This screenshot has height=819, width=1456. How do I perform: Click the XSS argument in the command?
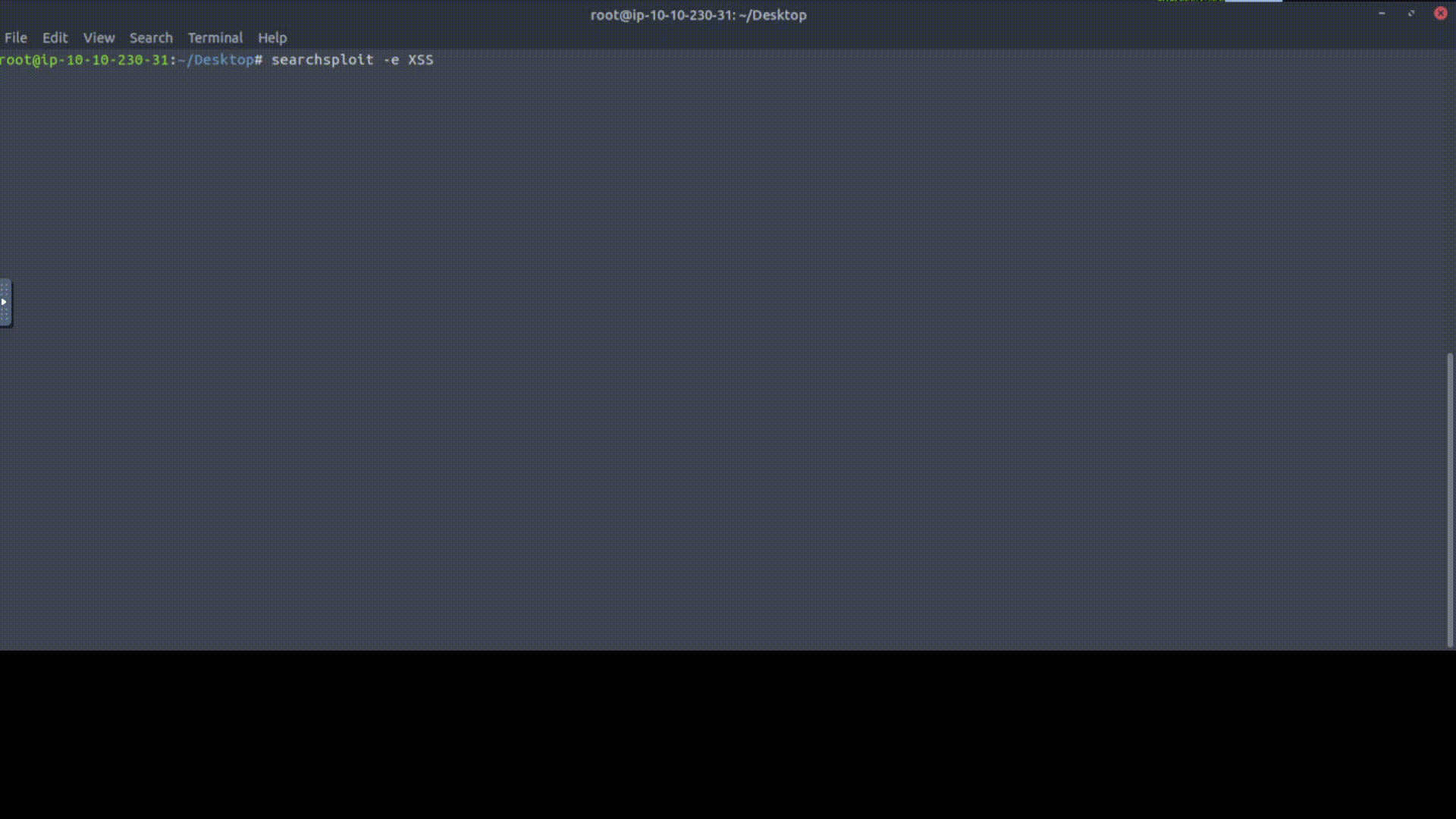click(421, 59)
